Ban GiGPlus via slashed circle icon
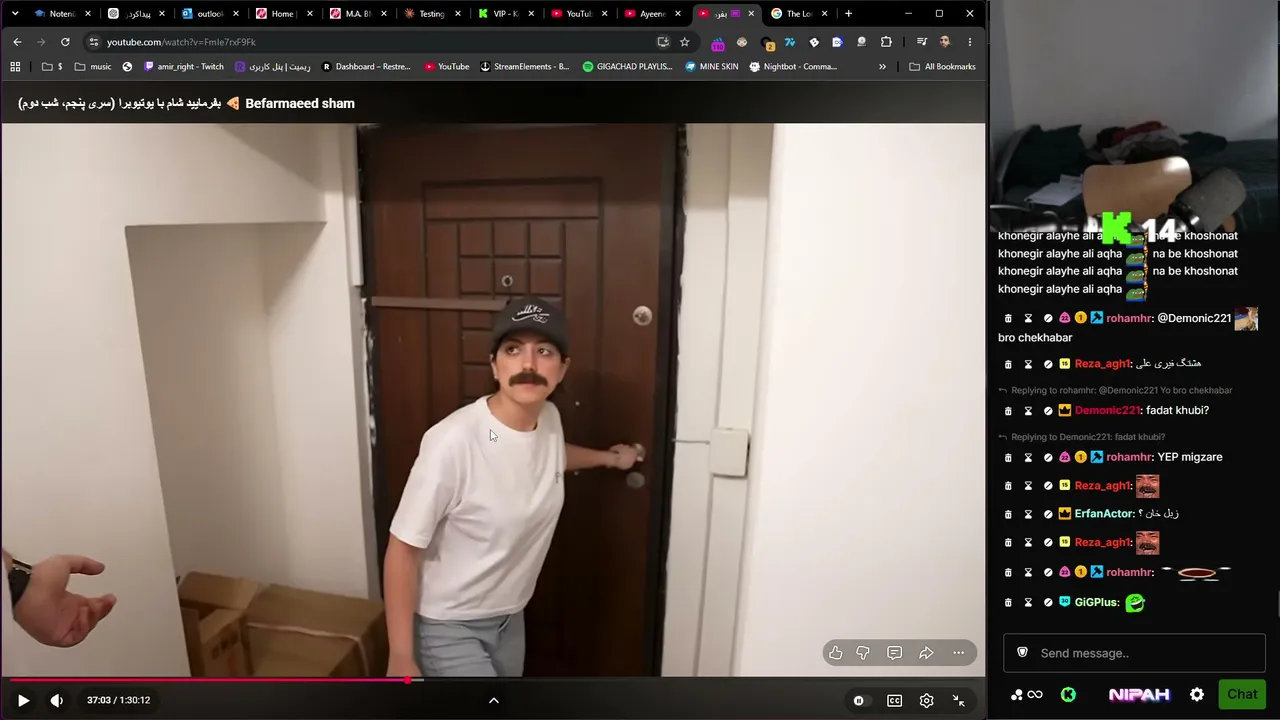The width and height of the screenshot is (1280, 720). (x=1048, y=603)
